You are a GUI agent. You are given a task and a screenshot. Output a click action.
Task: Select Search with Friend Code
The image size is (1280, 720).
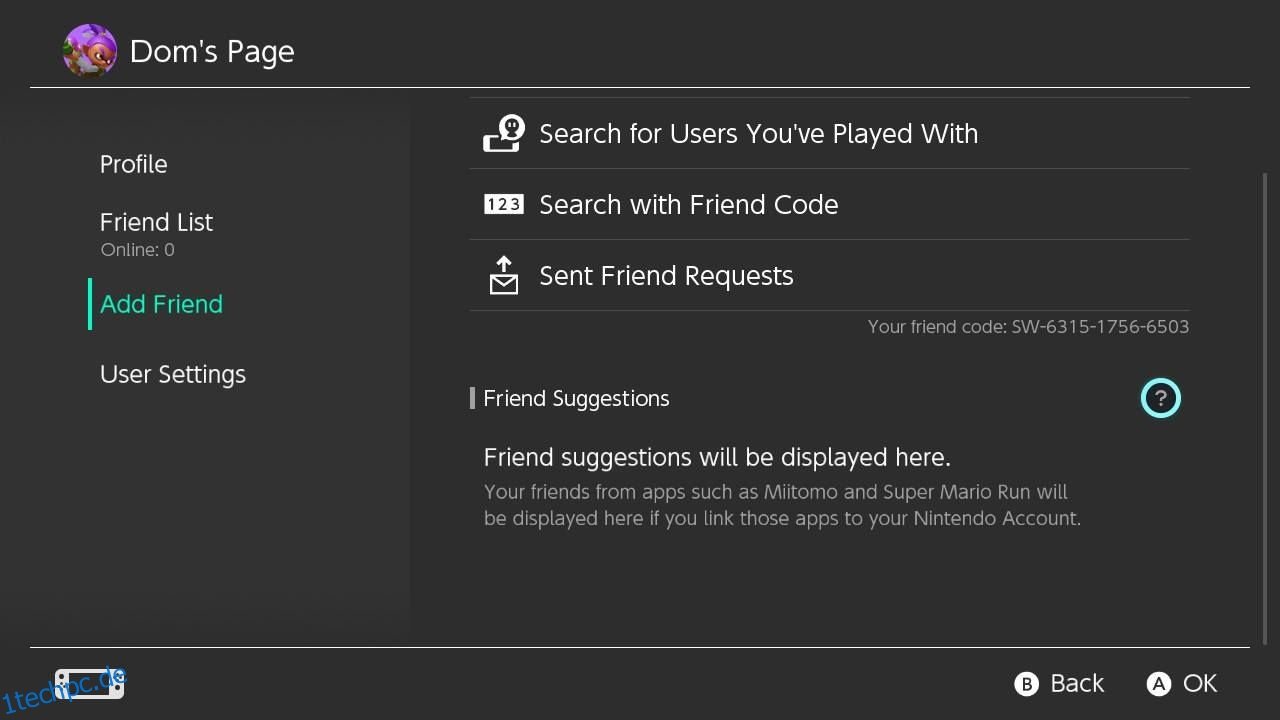coord(829,204)
